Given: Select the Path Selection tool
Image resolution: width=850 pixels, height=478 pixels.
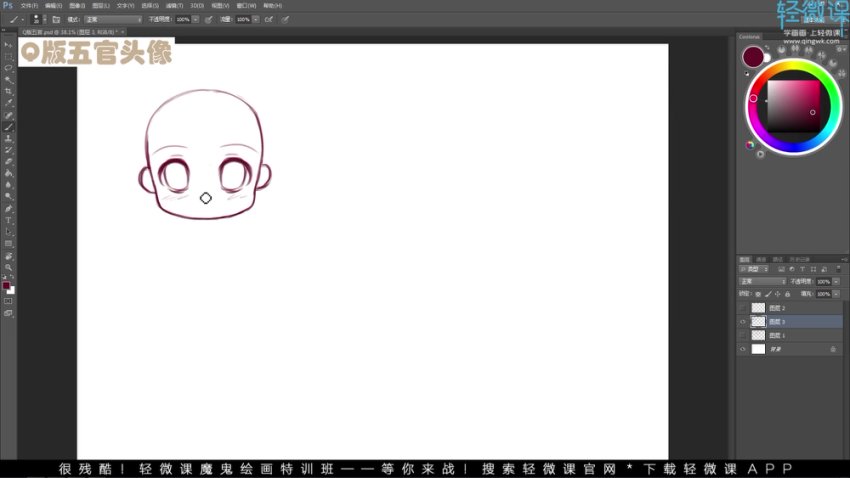Looking at the screenshot, I should pos(8,232).
